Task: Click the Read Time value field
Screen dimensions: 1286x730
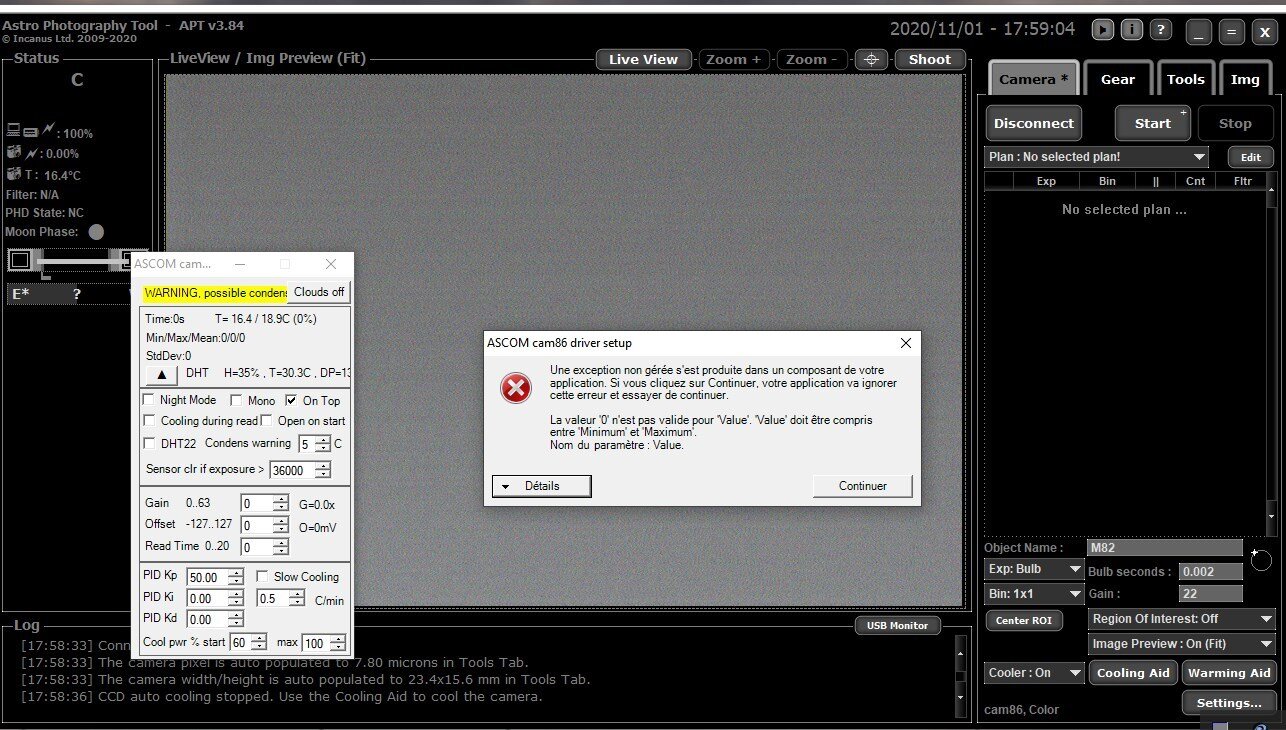Action: pyautogui.click(x=257, y=547)
